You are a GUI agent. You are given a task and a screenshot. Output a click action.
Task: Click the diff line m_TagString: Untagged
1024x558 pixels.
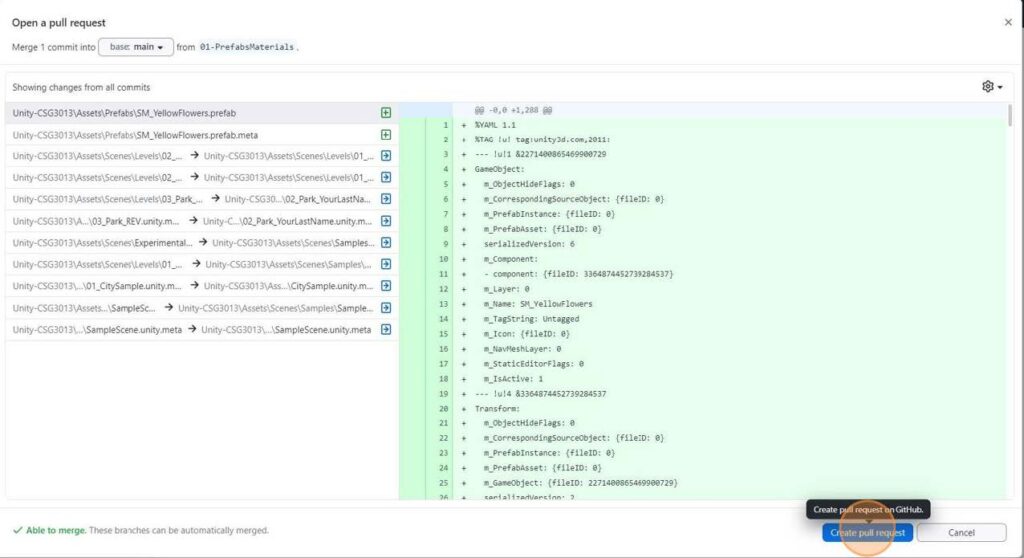coord(532,319)
